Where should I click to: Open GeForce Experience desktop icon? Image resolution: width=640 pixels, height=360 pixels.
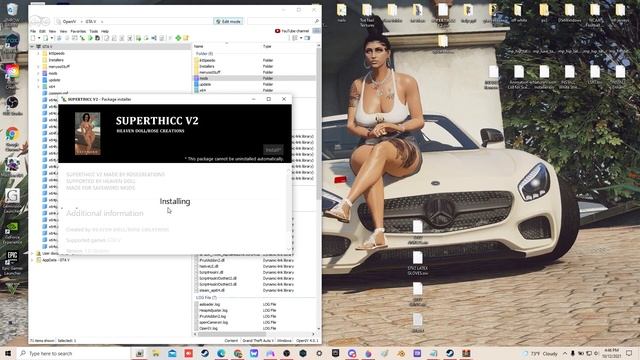click(x=12, y=233)
